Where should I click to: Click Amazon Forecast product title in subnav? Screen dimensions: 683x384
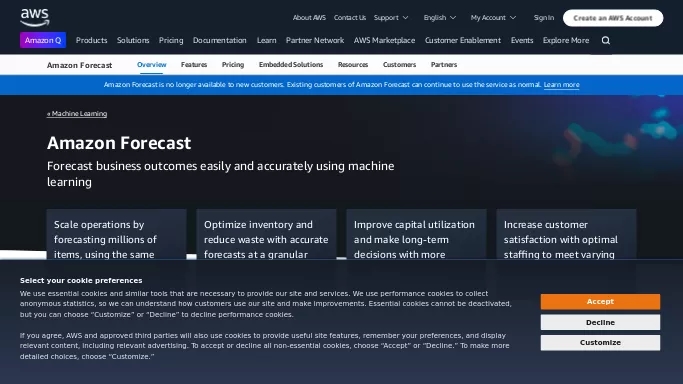[79, 65]
